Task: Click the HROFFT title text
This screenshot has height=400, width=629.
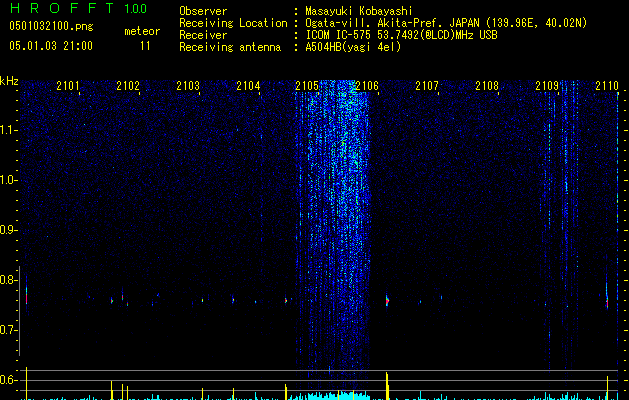Action: [x=62, y=8]
